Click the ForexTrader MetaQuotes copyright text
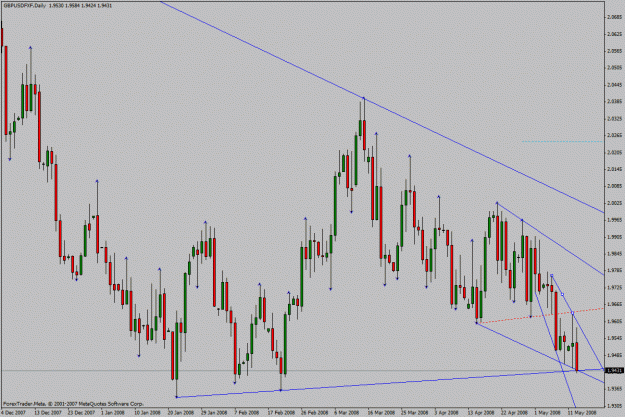The height and width of the screenshot is (417, 625). 73,404
